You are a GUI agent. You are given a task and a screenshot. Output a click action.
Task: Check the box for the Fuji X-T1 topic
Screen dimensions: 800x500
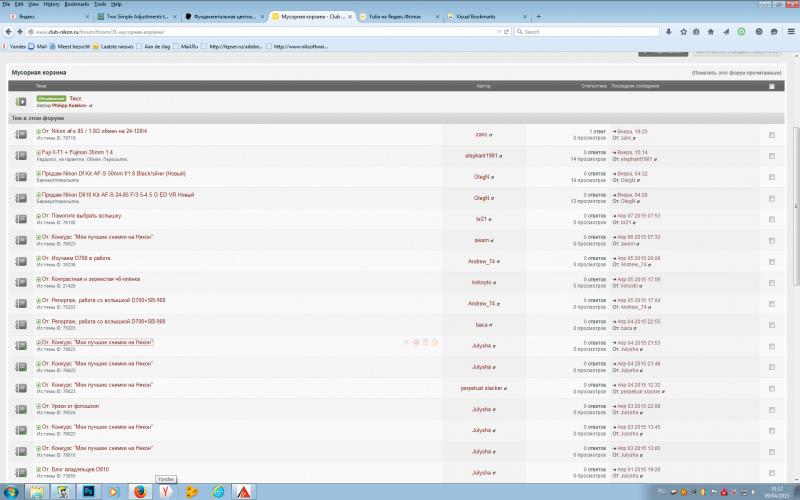pyautogui.click(x=771, y=156)
